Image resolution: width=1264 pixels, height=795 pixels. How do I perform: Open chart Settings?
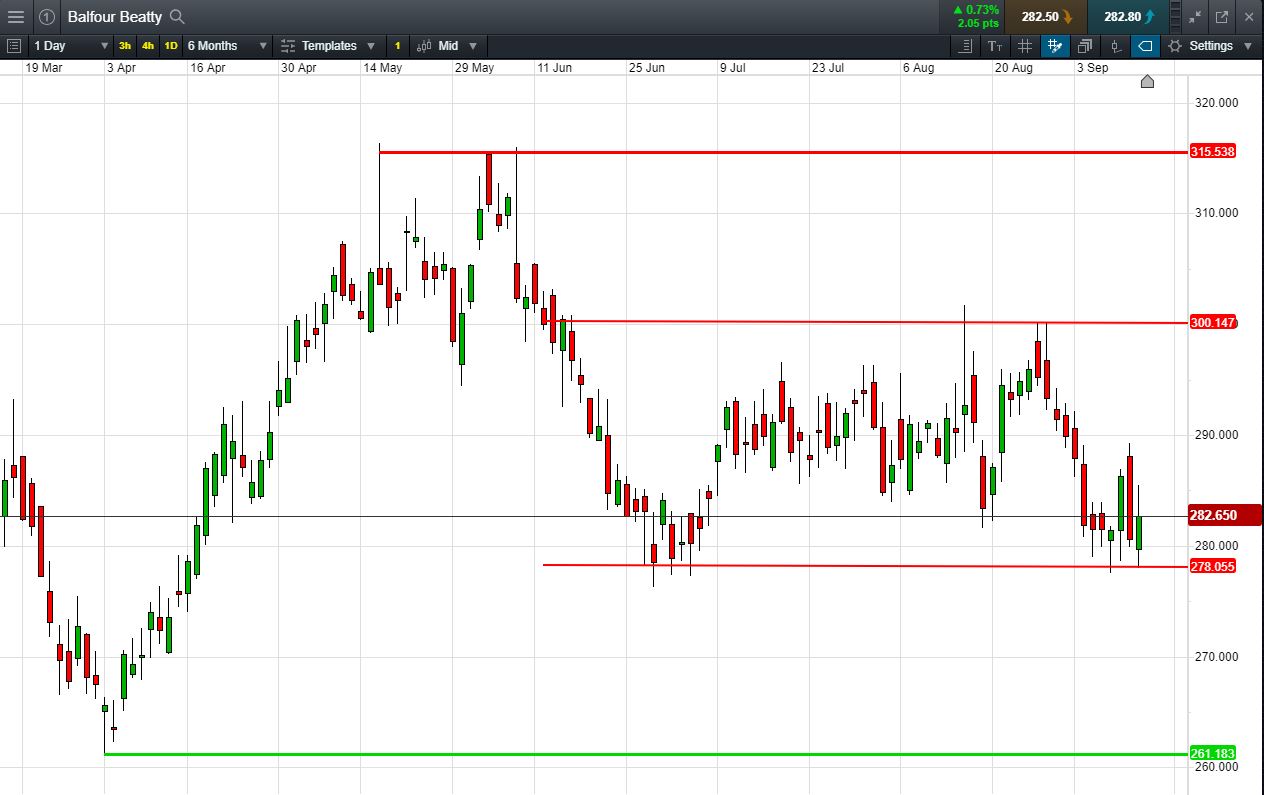click(1211, 46)
